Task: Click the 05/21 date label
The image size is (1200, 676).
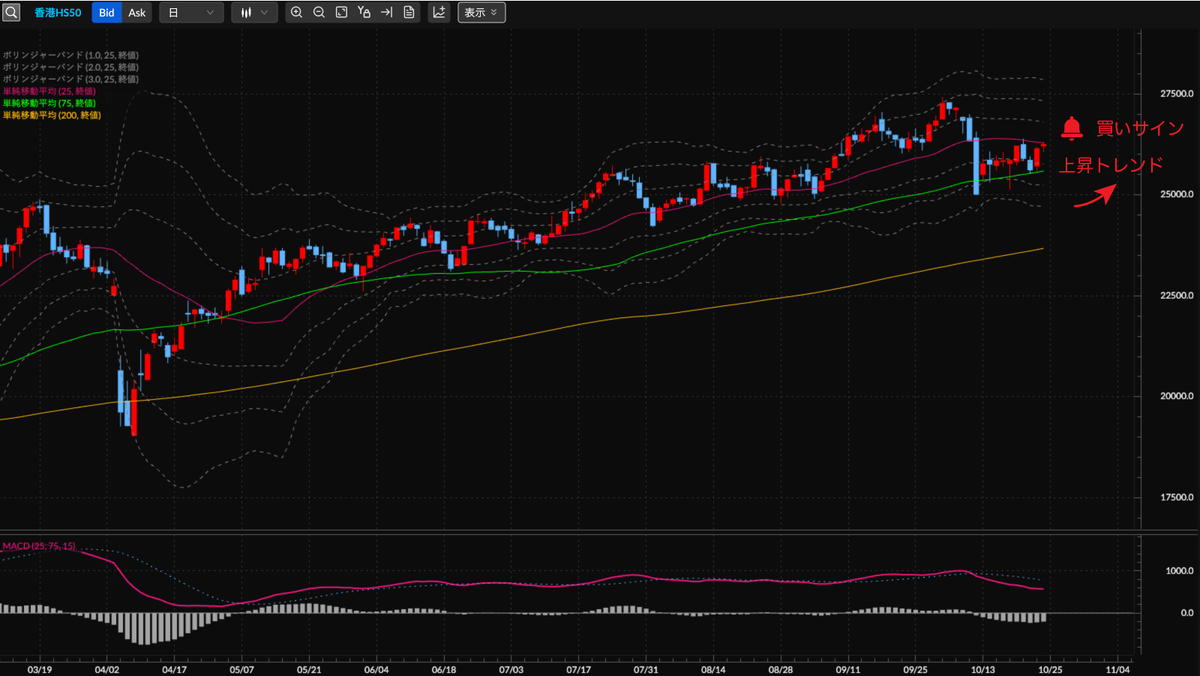Action: coord(309,669)
